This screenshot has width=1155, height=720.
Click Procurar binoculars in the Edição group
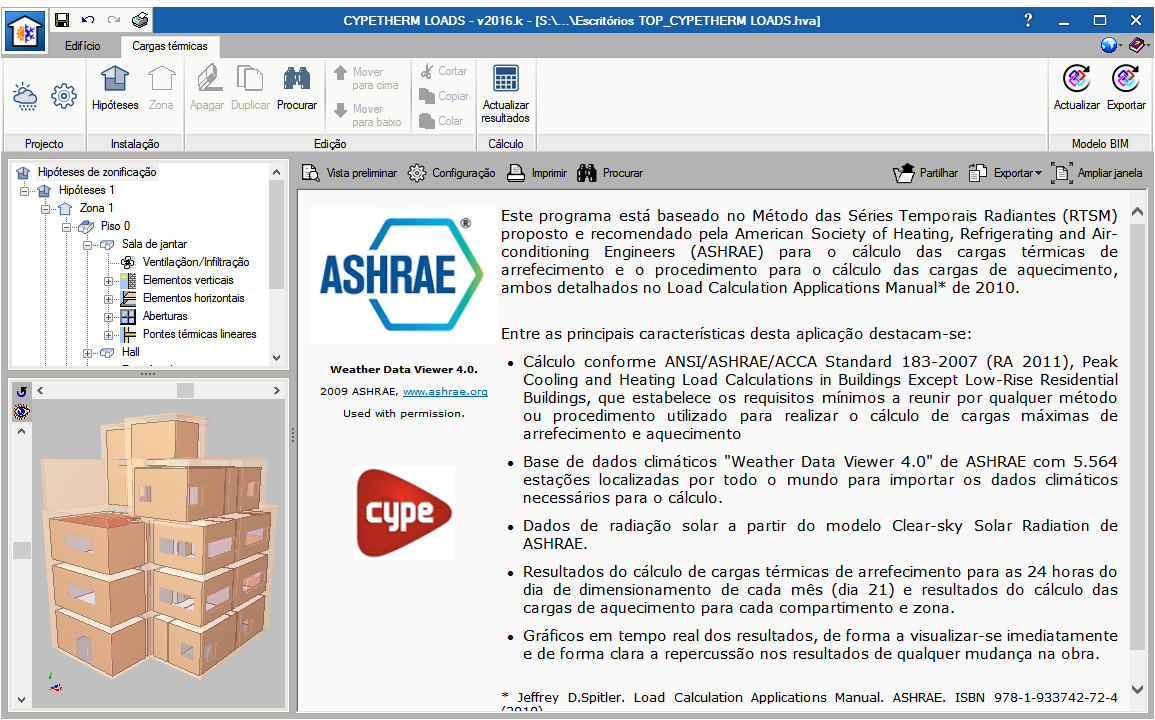297,88
